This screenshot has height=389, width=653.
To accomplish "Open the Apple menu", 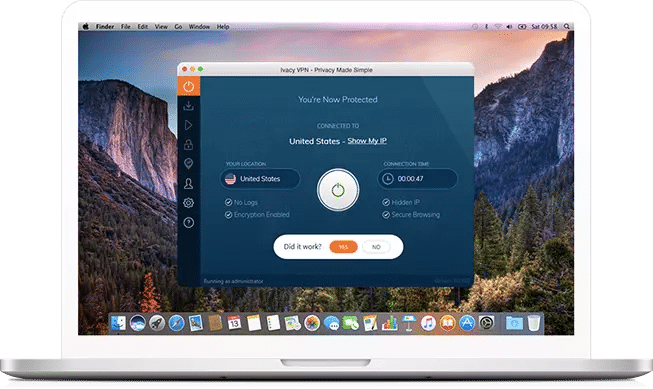I will (86, 26).
